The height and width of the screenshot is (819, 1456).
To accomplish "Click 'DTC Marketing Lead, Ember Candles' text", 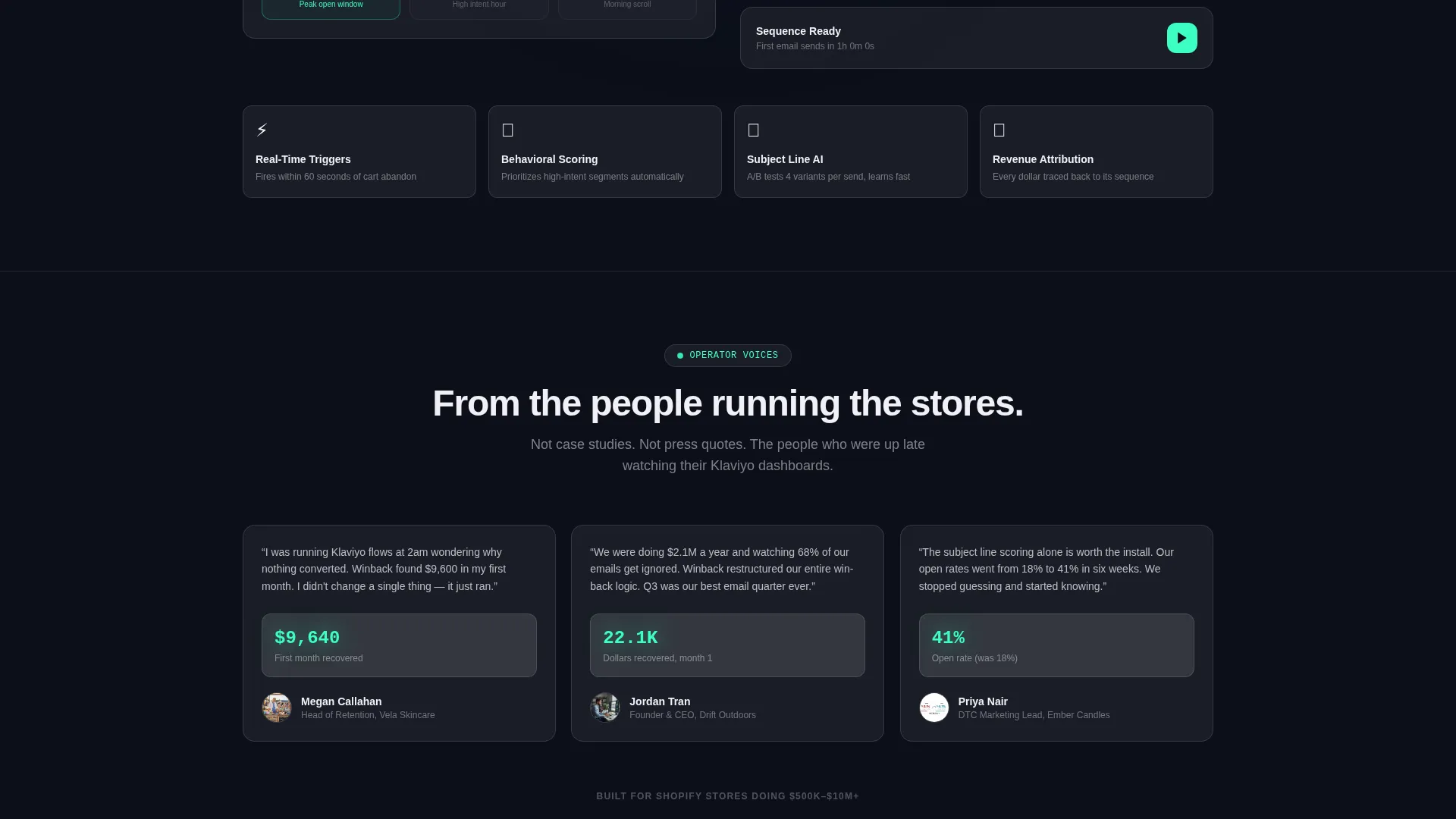I will tap(1034, 715).
